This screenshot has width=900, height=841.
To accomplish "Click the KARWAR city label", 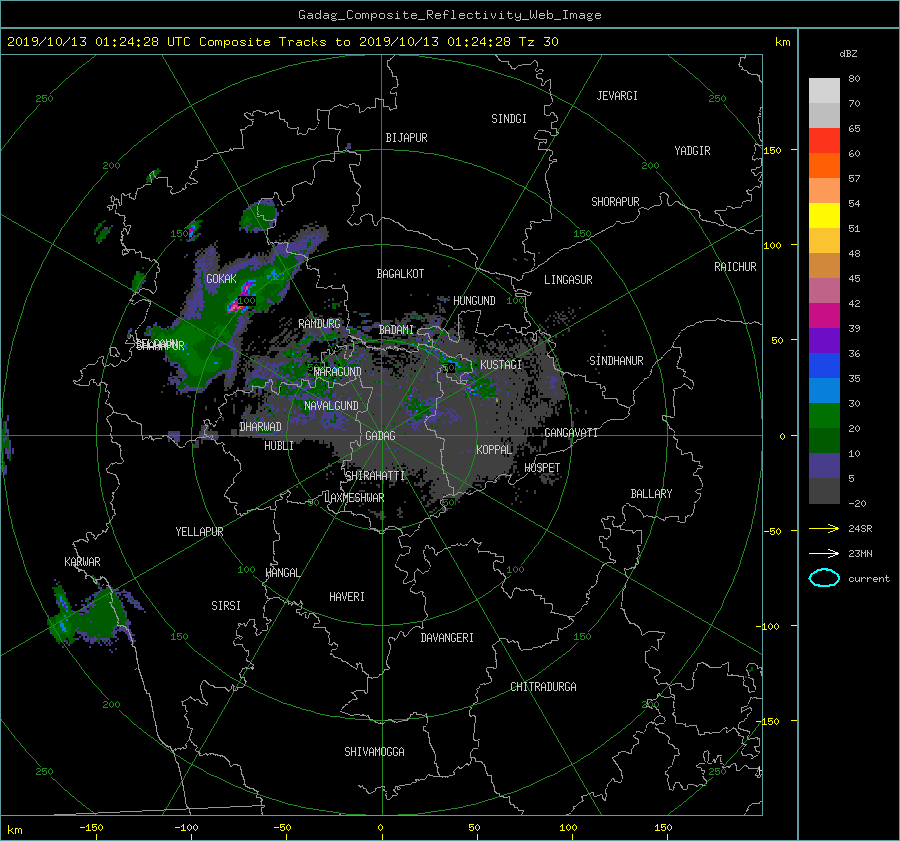I will point(82,562).
